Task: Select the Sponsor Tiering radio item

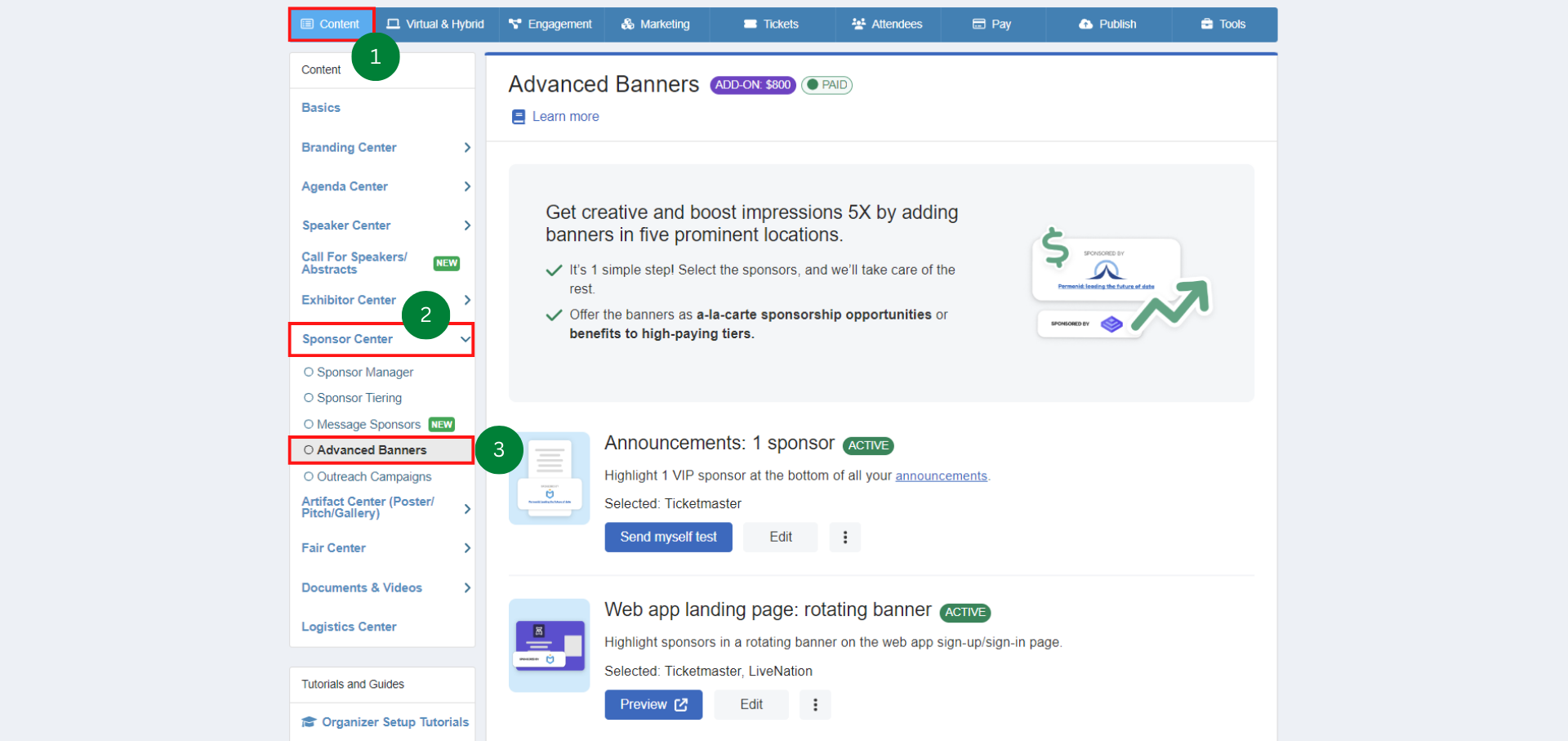Action: tap(309, 398)
